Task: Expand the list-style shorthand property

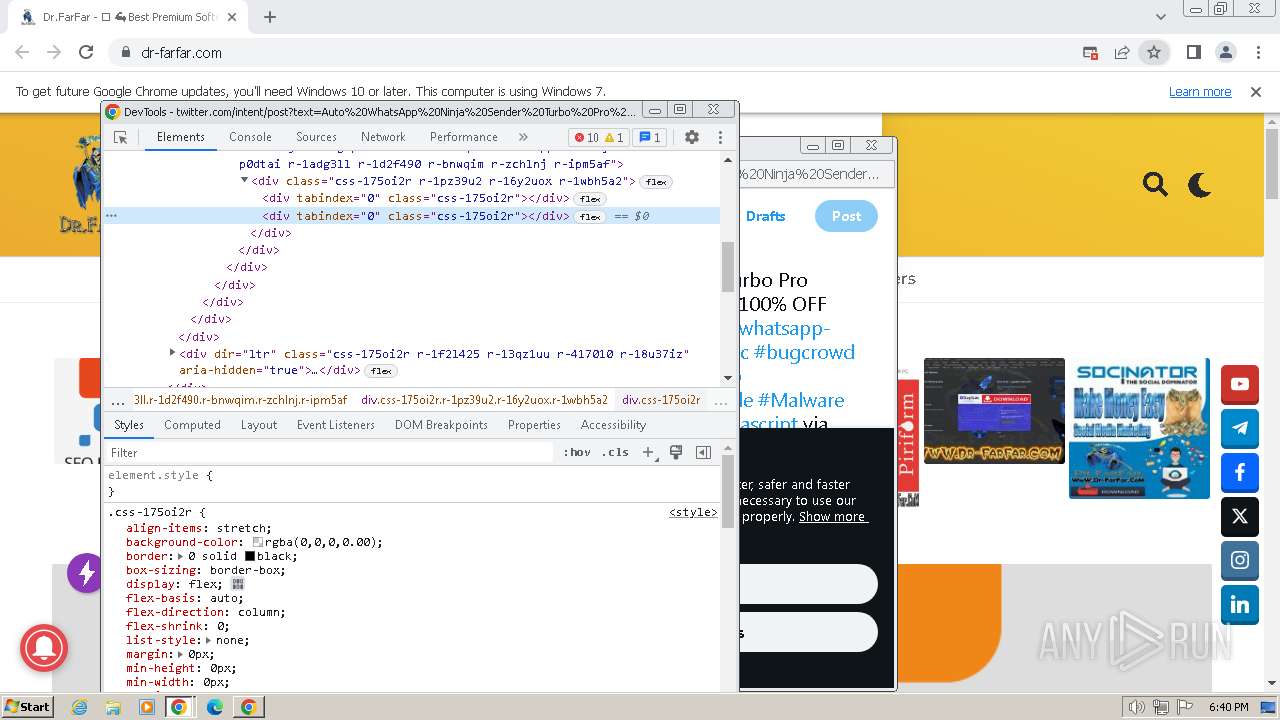Action: (209, 640)
